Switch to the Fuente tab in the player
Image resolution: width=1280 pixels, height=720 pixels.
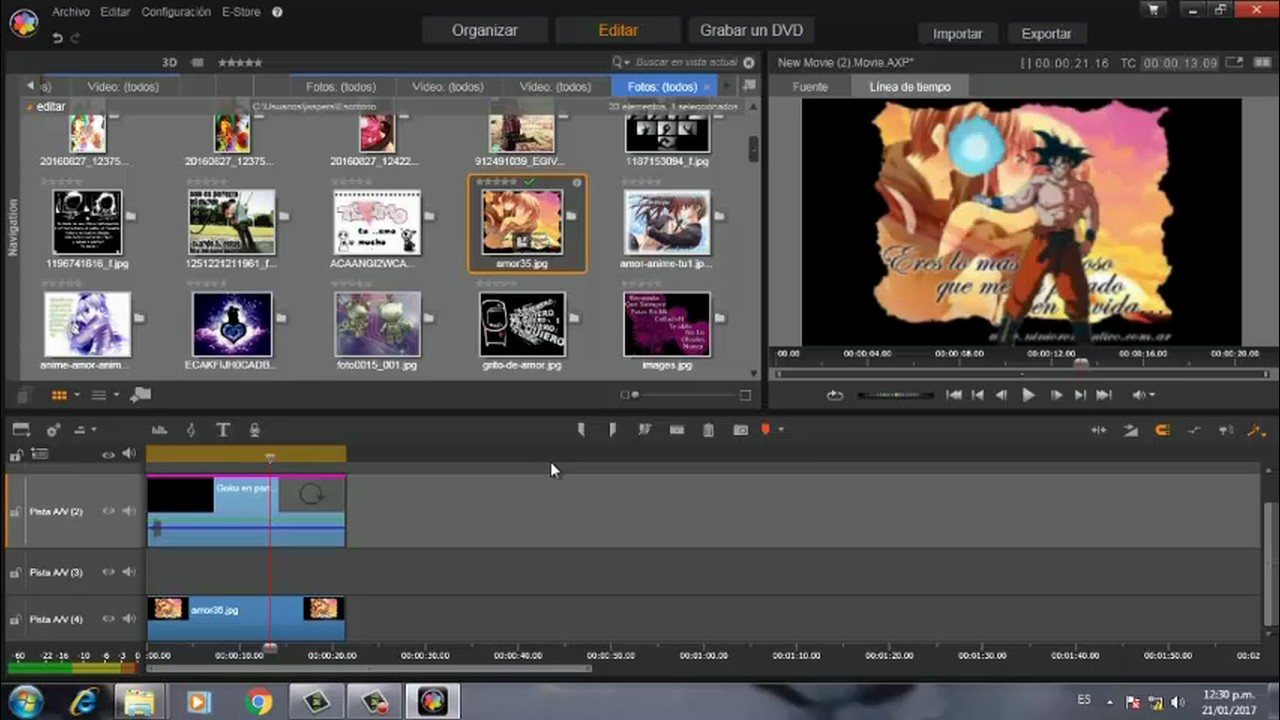click(810, 87)
